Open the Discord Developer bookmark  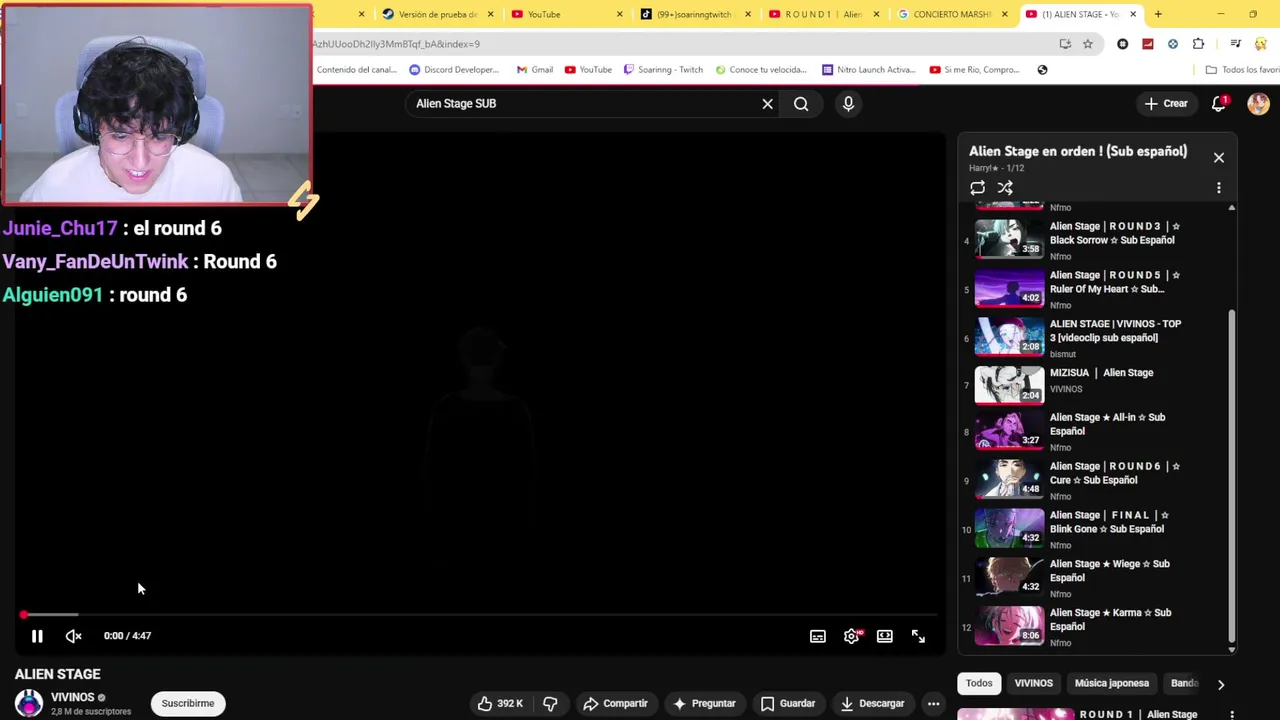pos(454,70)
